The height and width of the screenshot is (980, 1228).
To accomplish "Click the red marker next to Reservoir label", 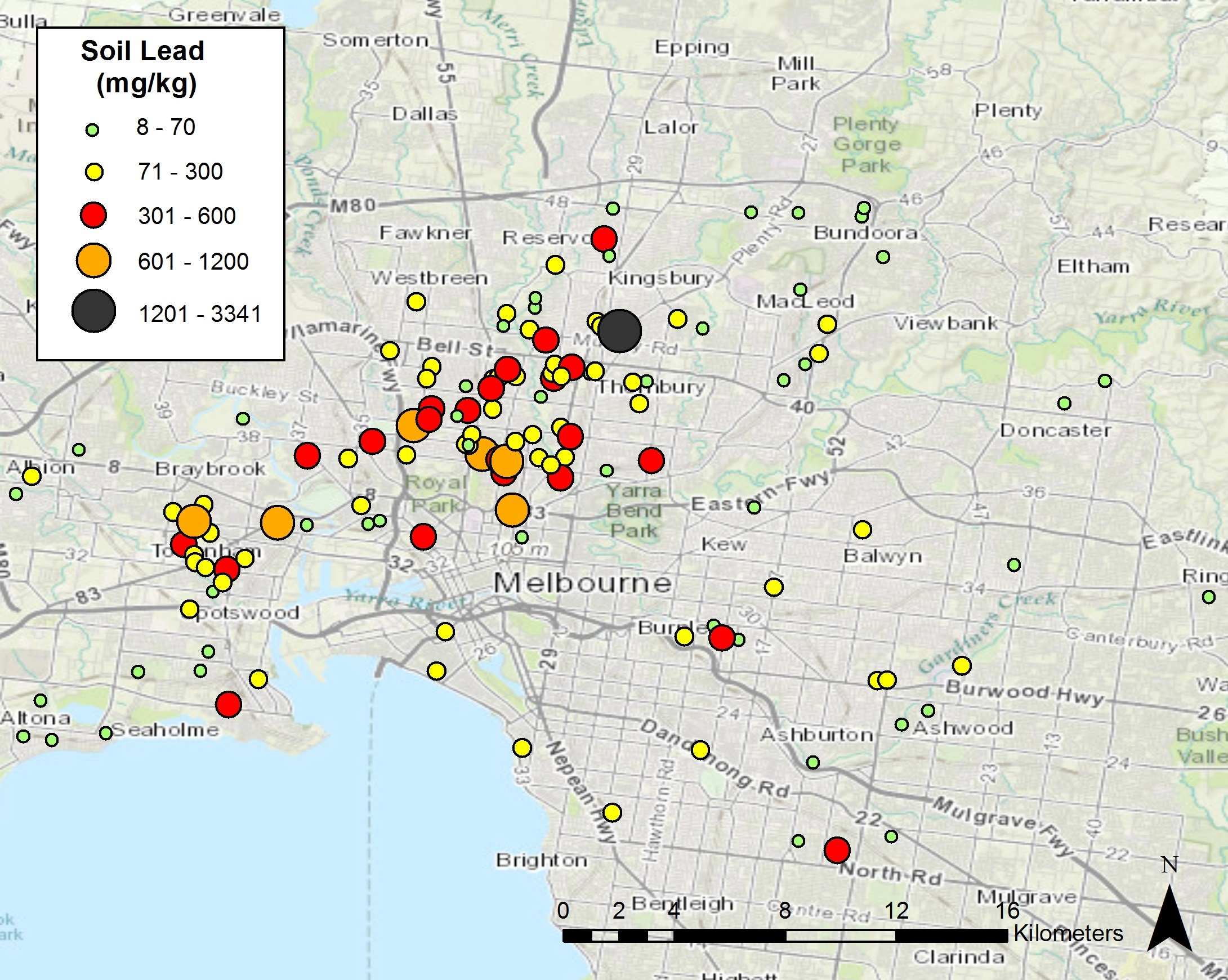I will point(604,239).
